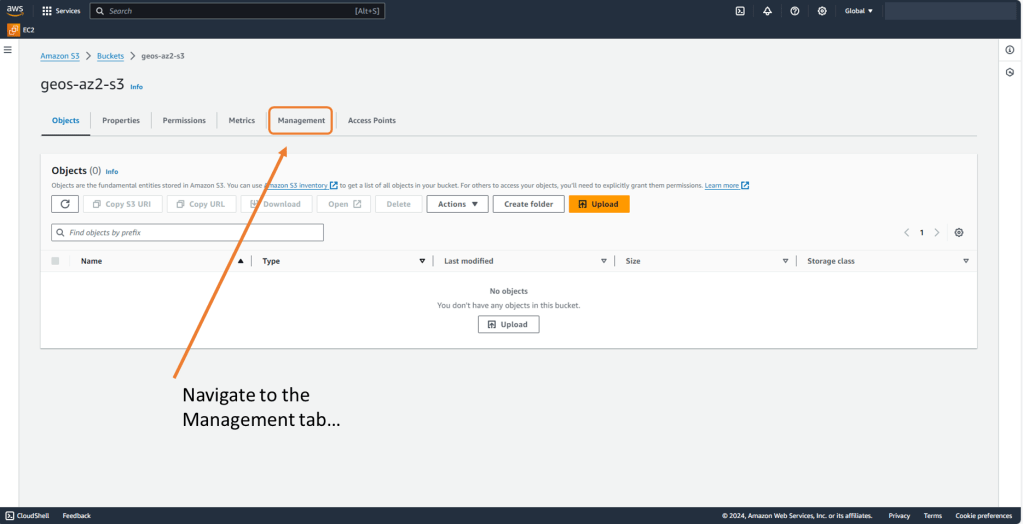Screen dimensions: 1023x524
Task: Click the Find objects by prefix field
Action: coord(188,232)
